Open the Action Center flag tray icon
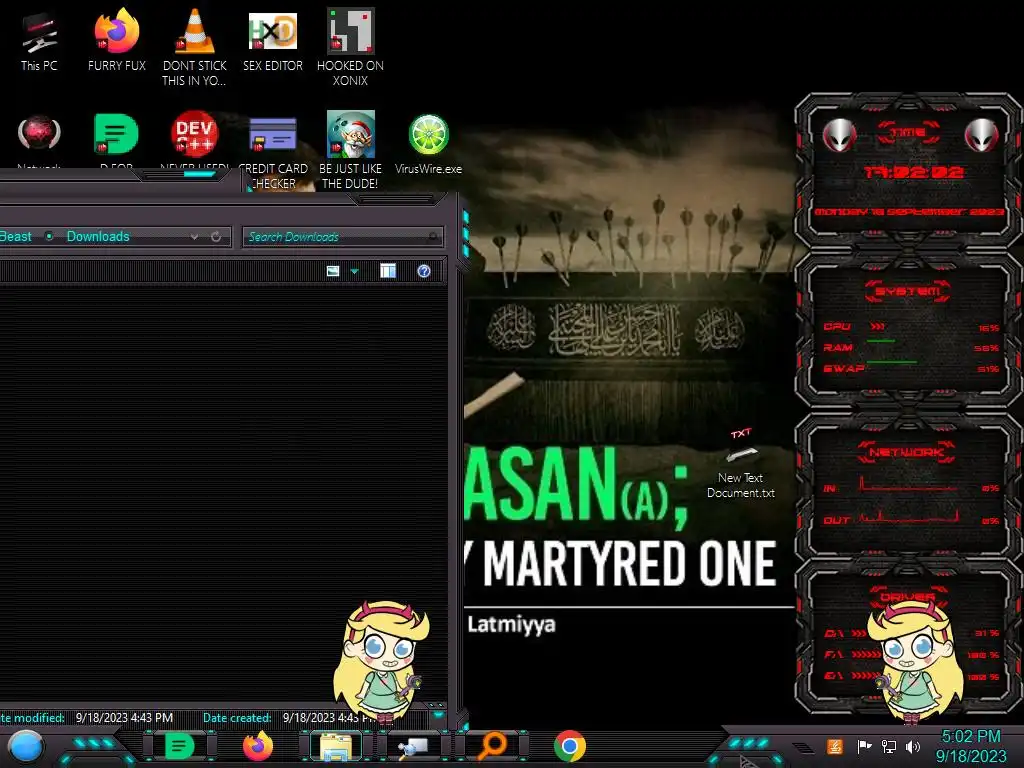The width and height of the screenshot is (1024, 768). (x=864, y=746)
